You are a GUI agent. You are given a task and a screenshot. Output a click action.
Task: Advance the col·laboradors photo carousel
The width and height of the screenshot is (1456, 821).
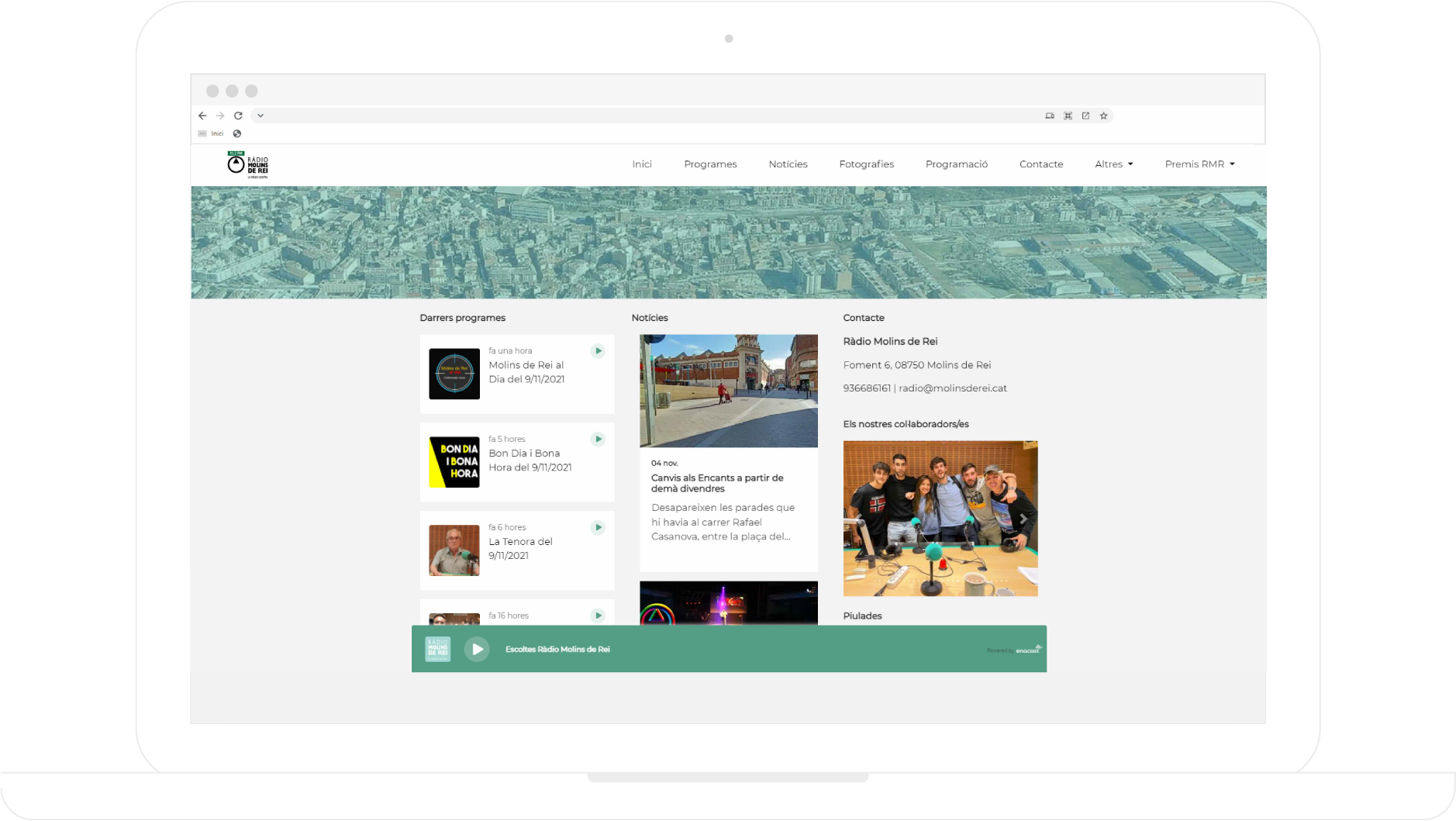pyautogui.click(x=1023, y=518)
